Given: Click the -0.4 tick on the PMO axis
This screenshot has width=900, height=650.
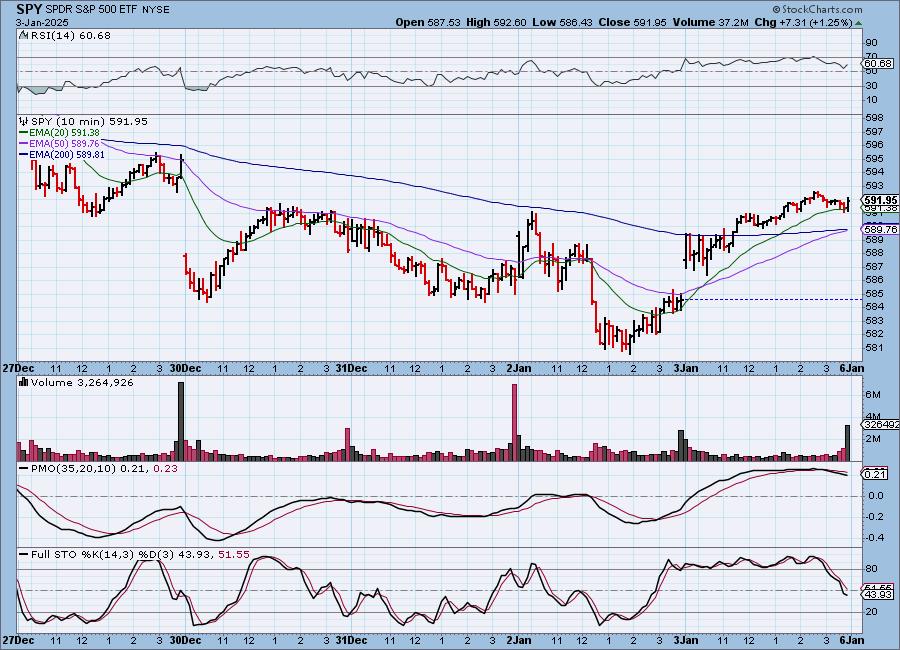Looking at the screenshot, I should [874, 537].
